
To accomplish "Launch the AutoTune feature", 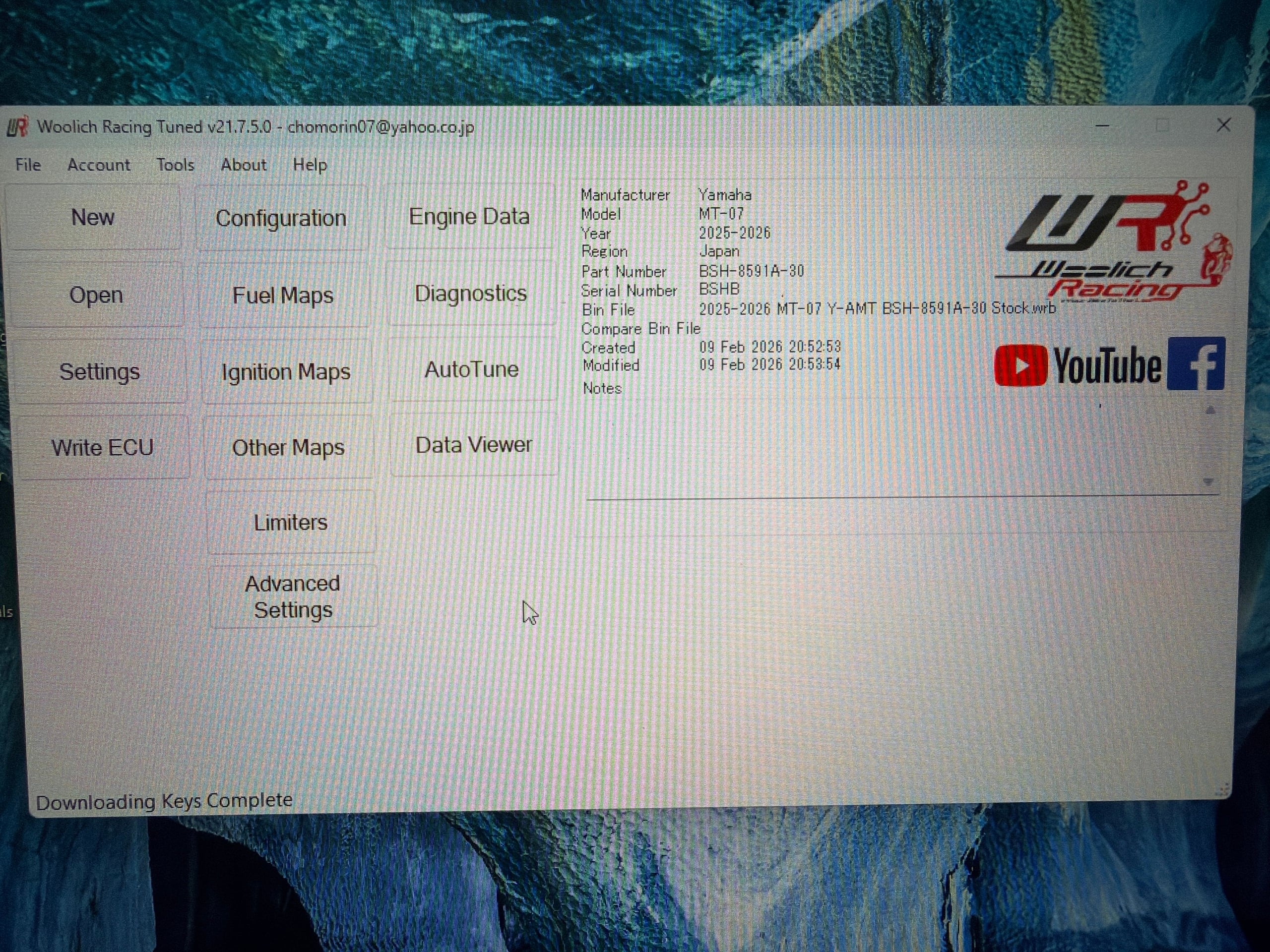I will 471,369.
